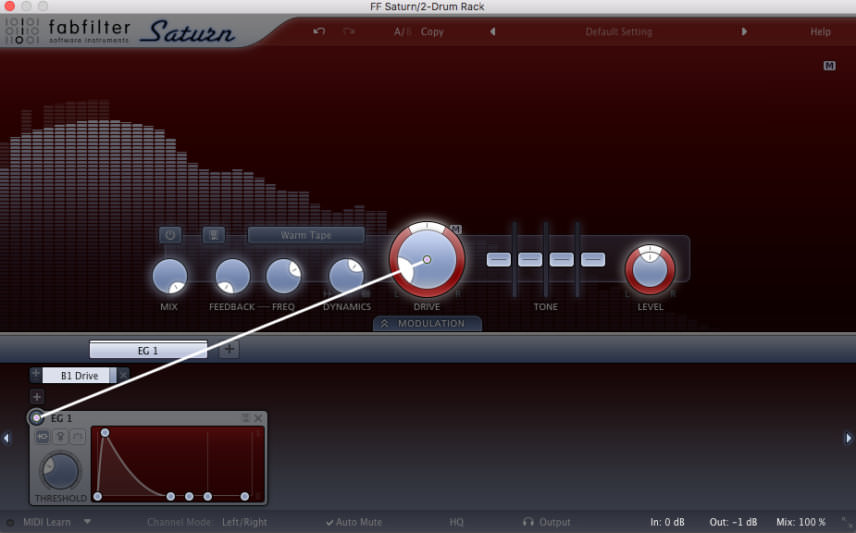Toggle the band power button
Image resolution: width=856 pixels, height=533 pixels.
click(x=170, y=235)
